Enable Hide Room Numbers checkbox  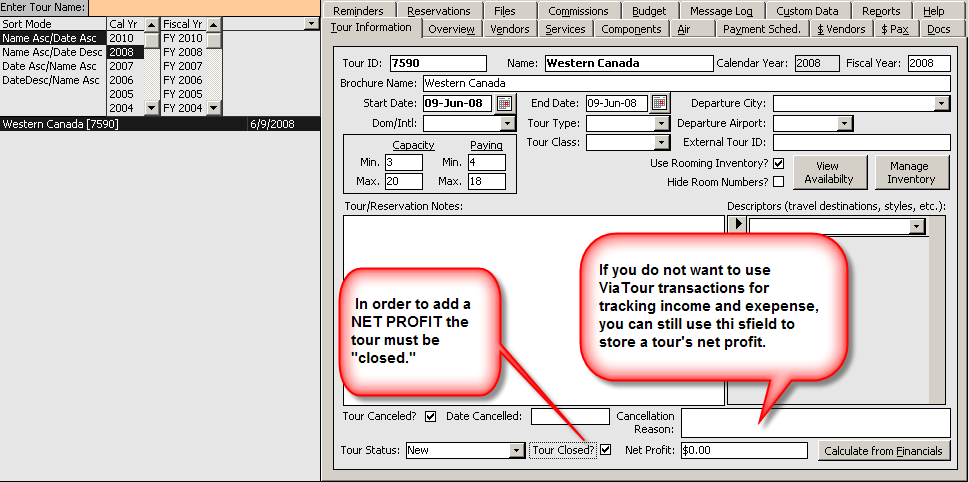pos(778,182)
